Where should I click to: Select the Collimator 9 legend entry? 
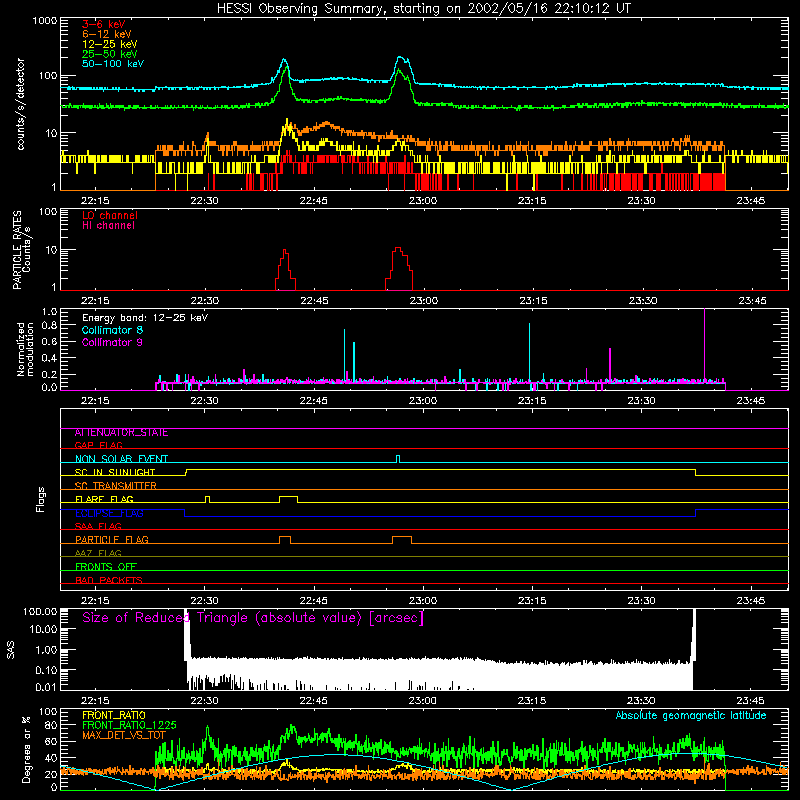(x=112, y=342)
